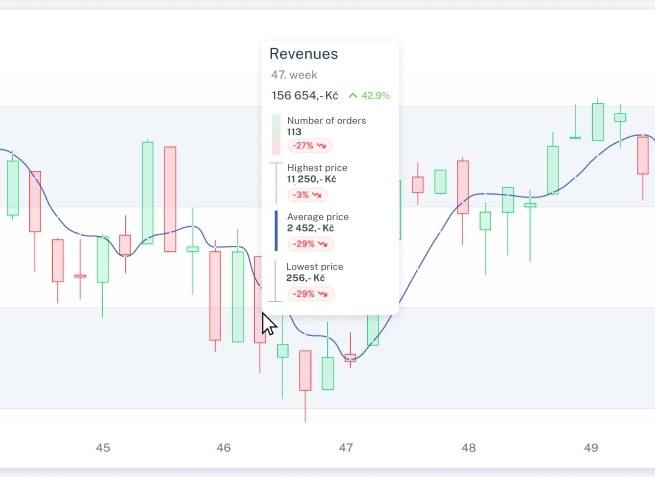Select week 45 on the axis

tap(103, 448)
